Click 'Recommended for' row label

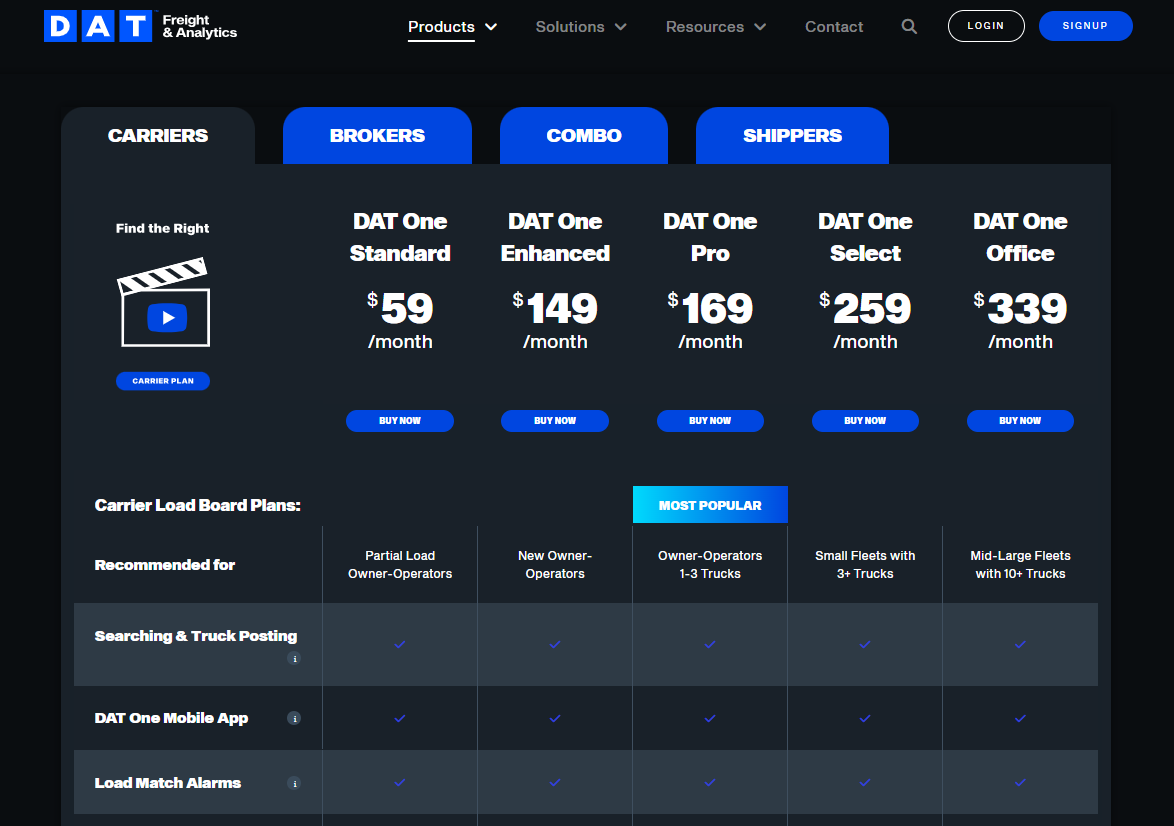pos(165,565)
